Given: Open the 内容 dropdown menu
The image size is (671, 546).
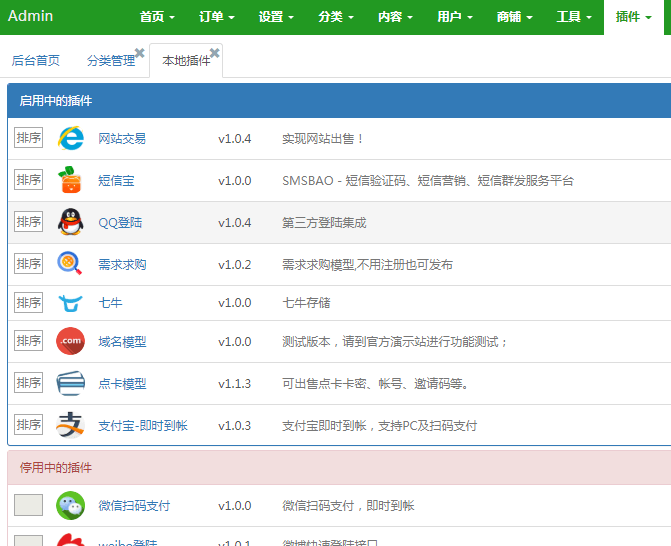Looking at the screenshot, I should [x=395, y=17].
